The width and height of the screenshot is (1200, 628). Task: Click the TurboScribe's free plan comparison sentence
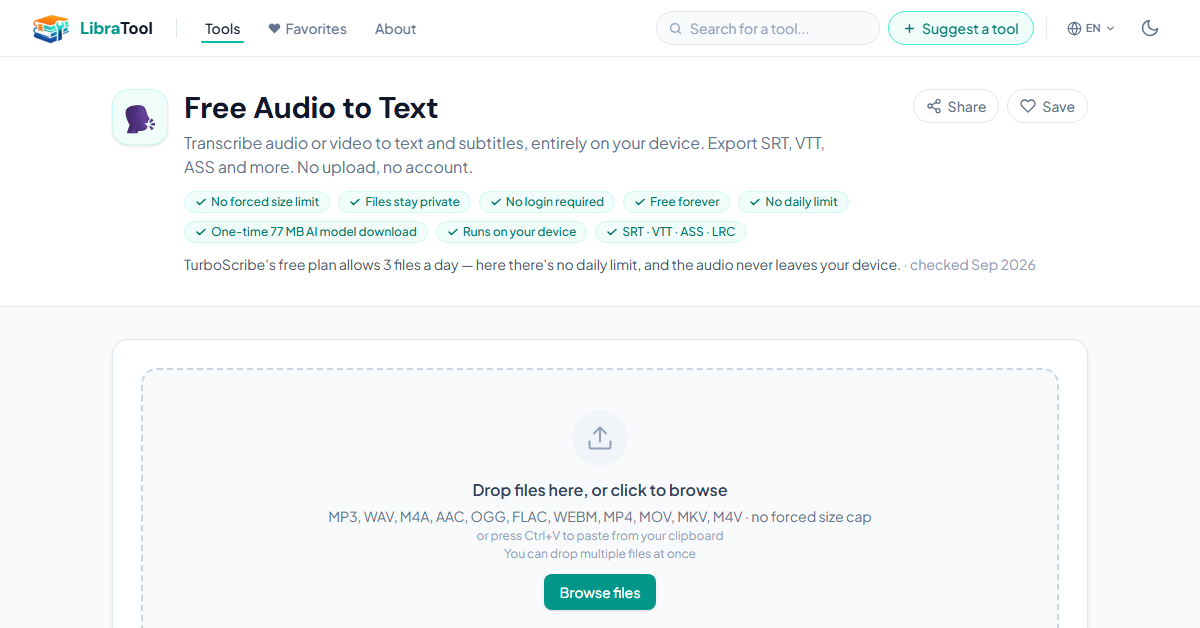click(x=542, y=265)
